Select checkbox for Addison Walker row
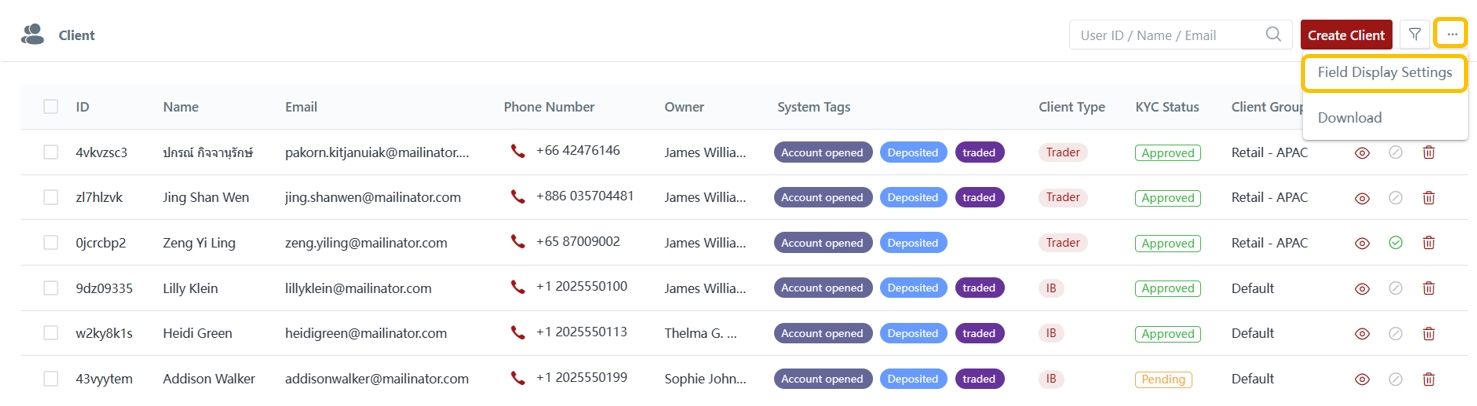Image resolution: width=1477 pixels, height=406 pixels. [51, 379]
